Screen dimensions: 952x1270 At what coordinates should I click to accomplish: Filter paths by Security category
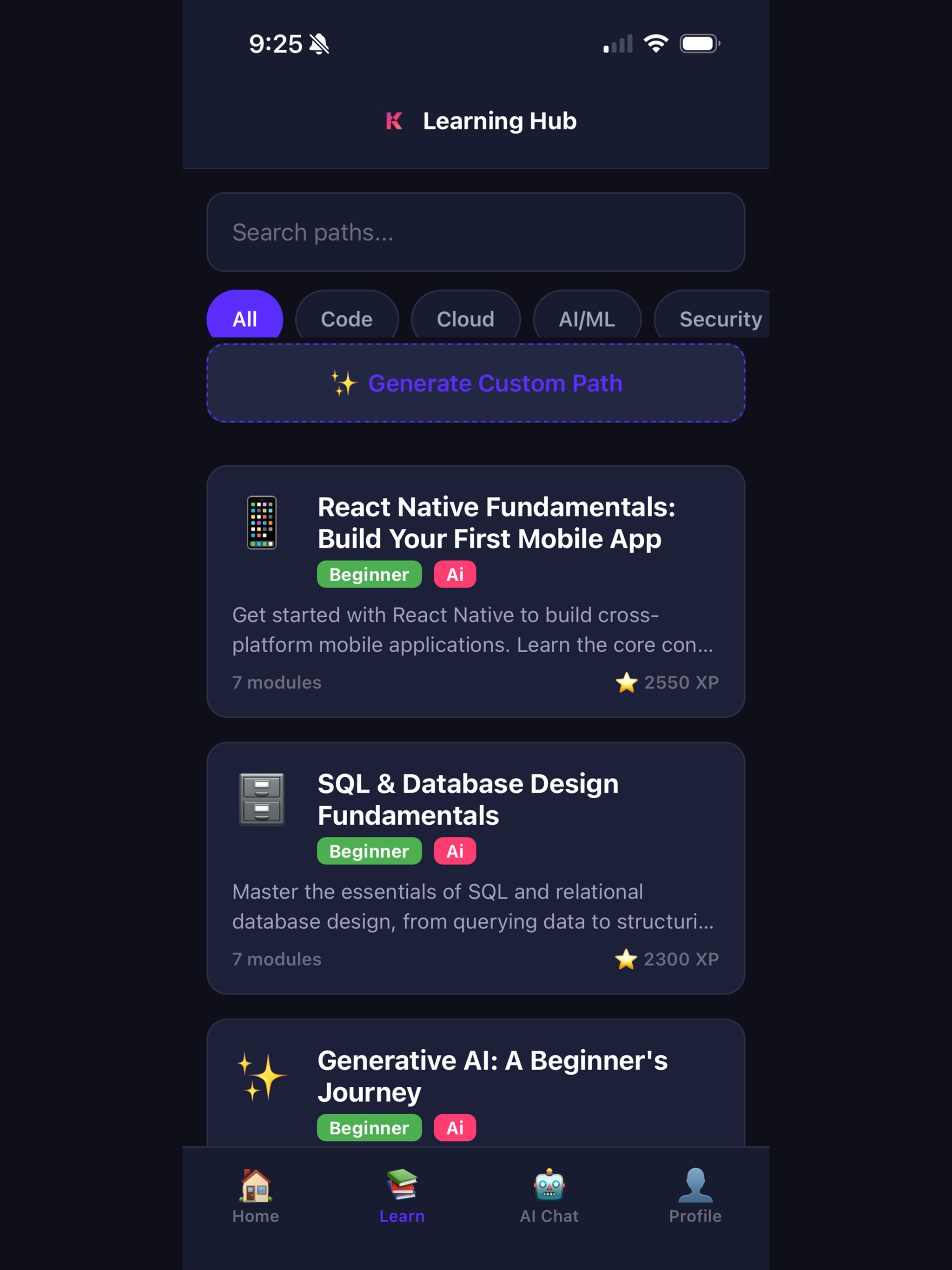click(x=712, y=315)
